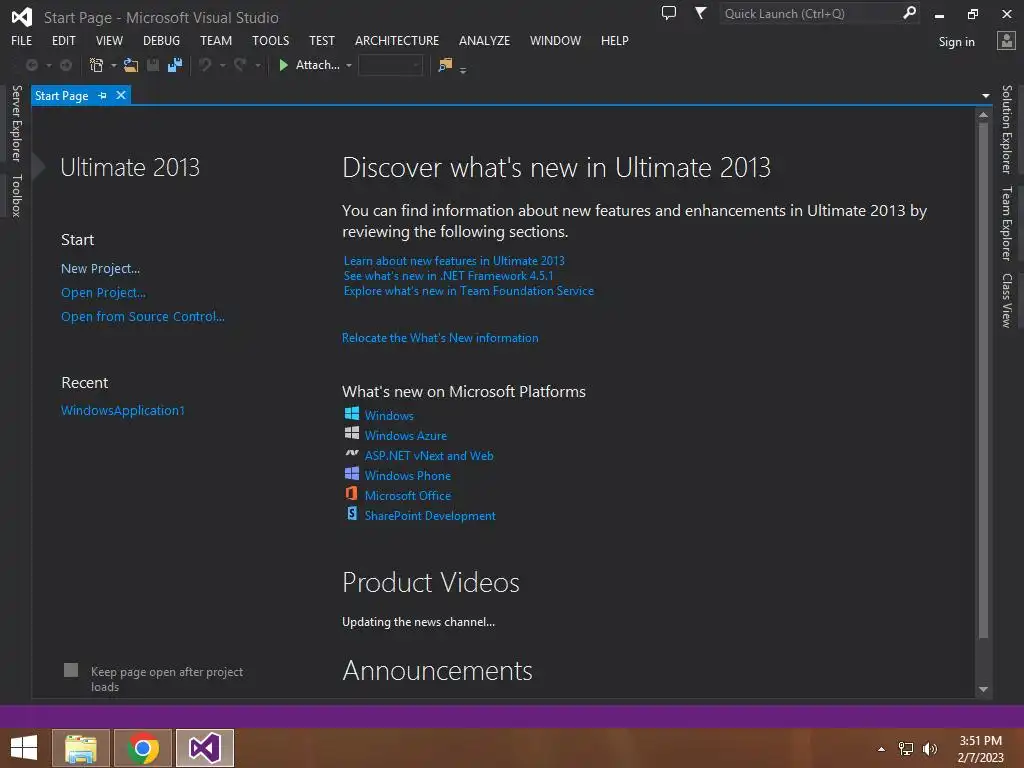1024x768 pixels.
Task: Expand the Redo history dropdown
Action: point(258,65)
